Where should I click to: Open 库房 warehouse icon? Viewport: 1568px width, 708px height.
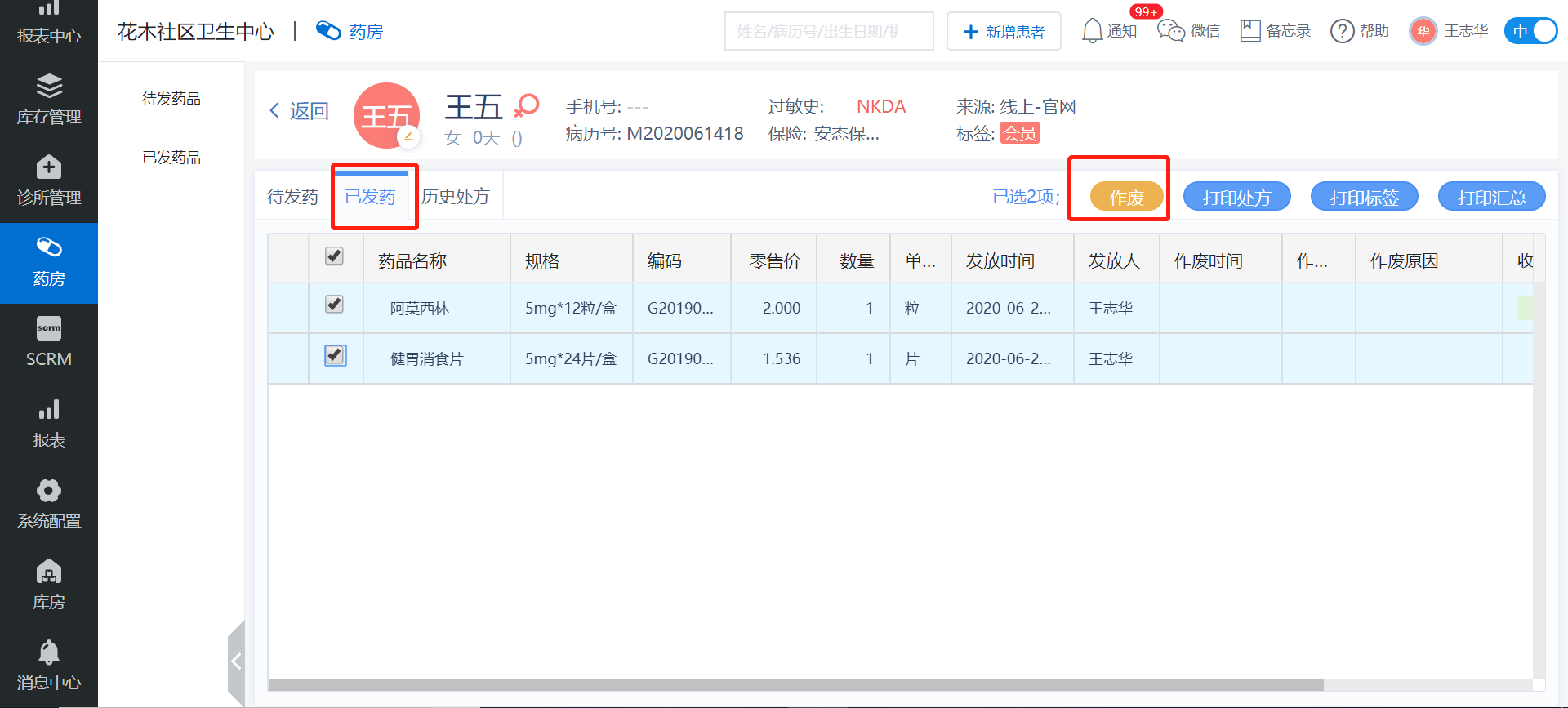coord(49,571)
